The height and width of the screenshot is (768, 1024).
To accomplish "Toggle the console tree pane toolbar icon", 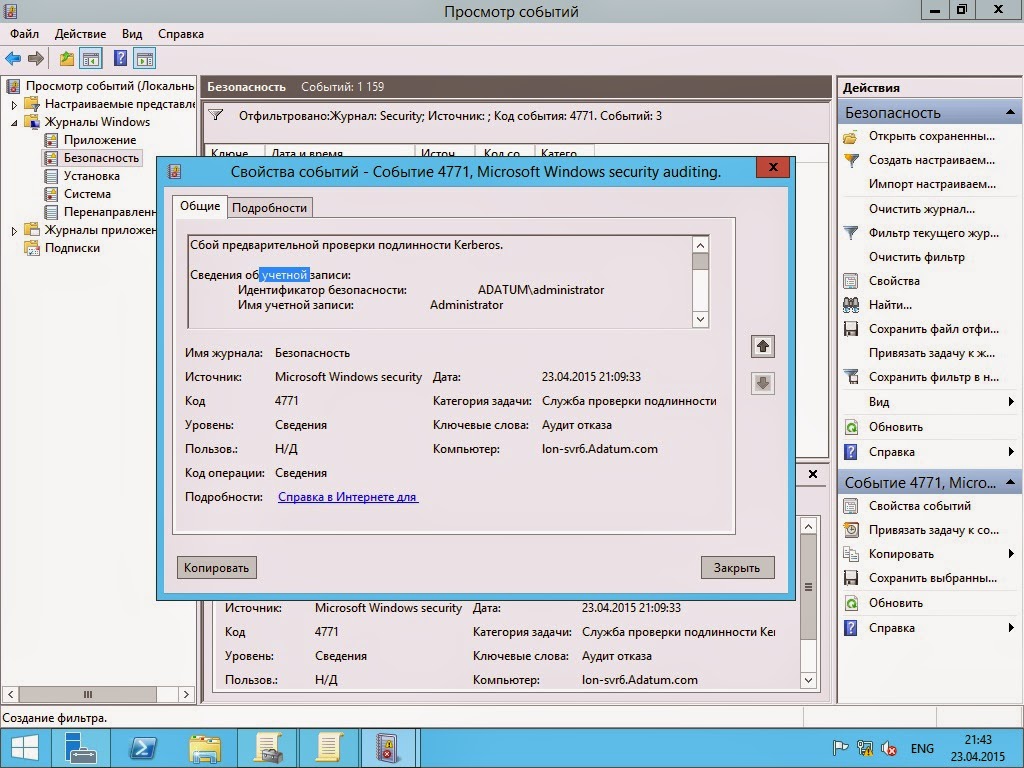I will click(x=91, y=59).
